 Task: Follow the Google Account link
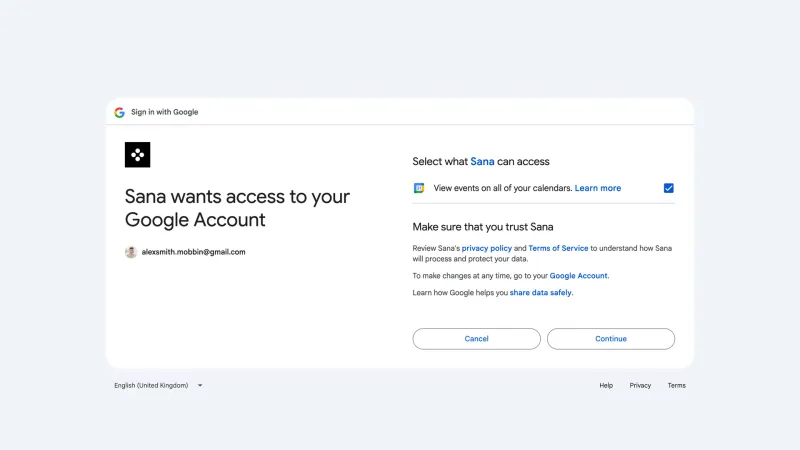coord(579,276)
